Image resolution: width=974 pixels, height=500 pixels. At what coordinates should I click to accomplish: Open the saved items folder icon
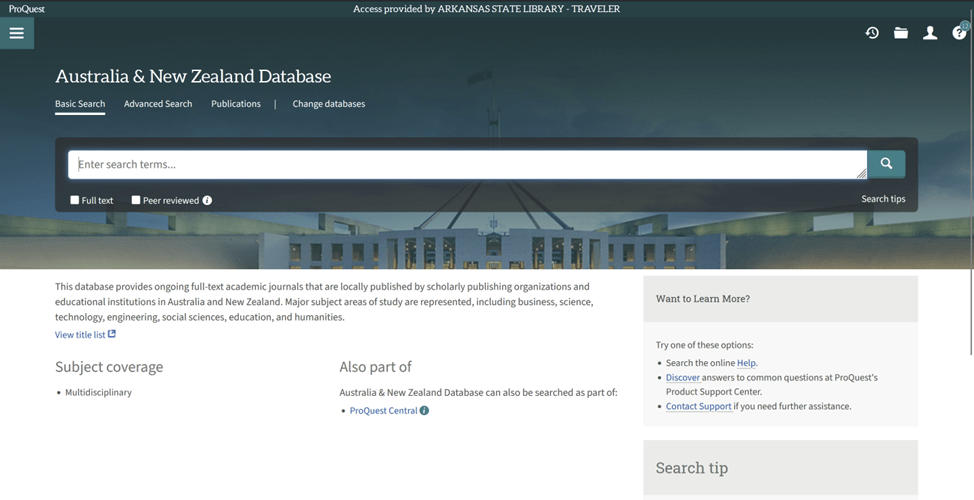[901, 33]
